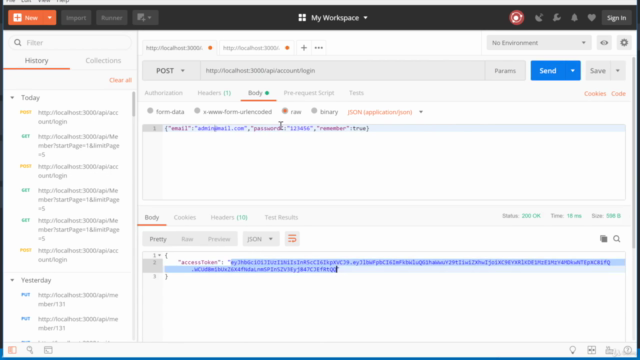Open the Authorization tab
This screenshot has height=360, width=640.
(x=164, y=93)
